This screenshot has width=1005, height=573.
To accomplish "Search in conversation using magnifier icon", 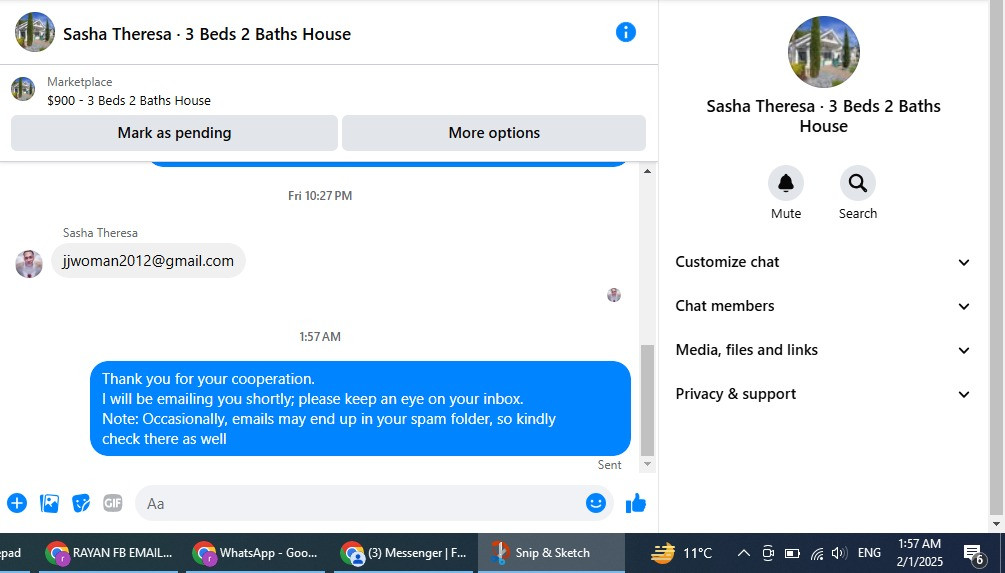I will pyautogui.click(x=858, y=183).
